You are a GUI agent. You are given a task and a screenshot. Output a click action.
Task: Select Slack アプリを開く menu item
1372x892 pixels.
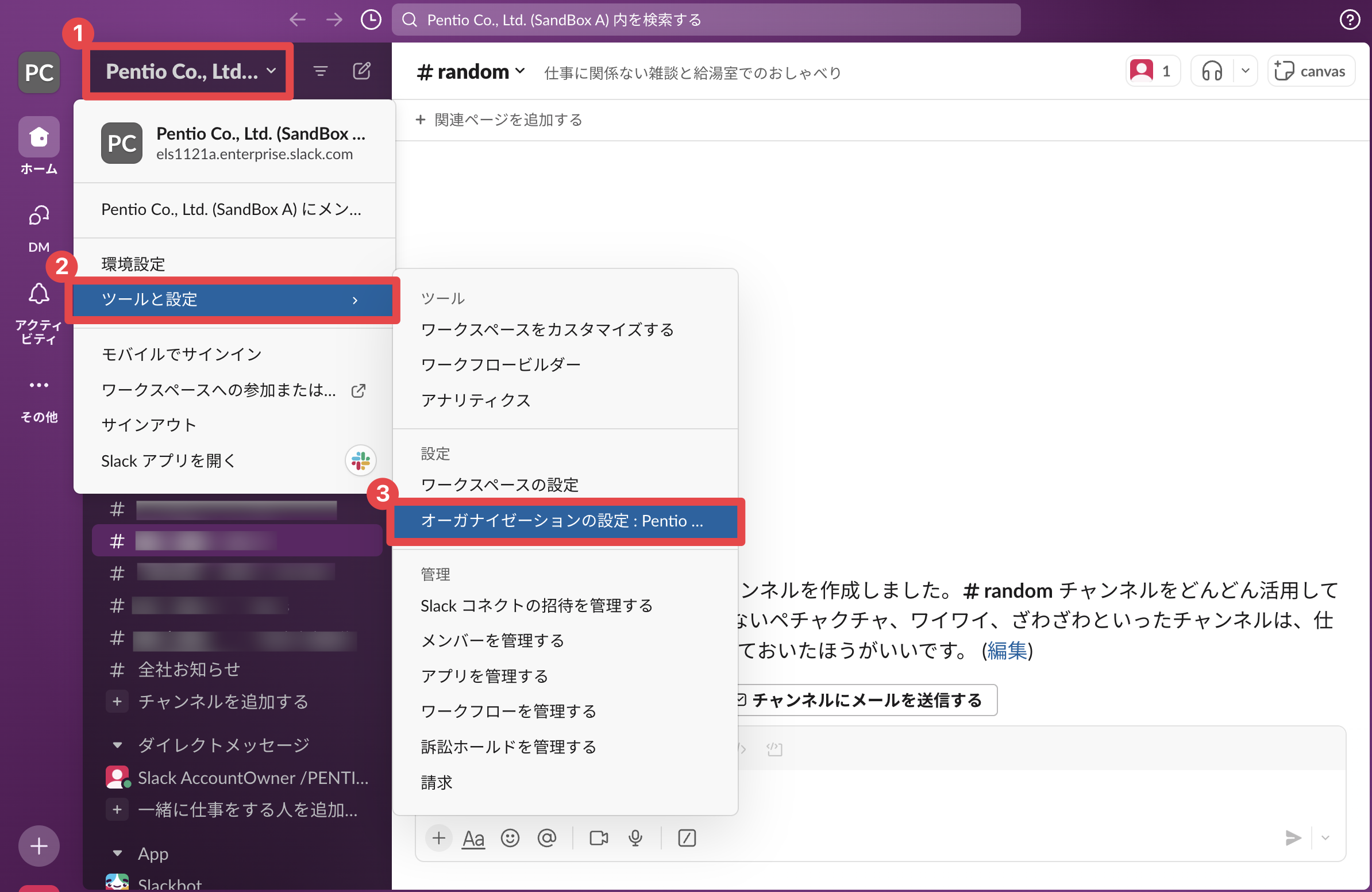point(233,461)
